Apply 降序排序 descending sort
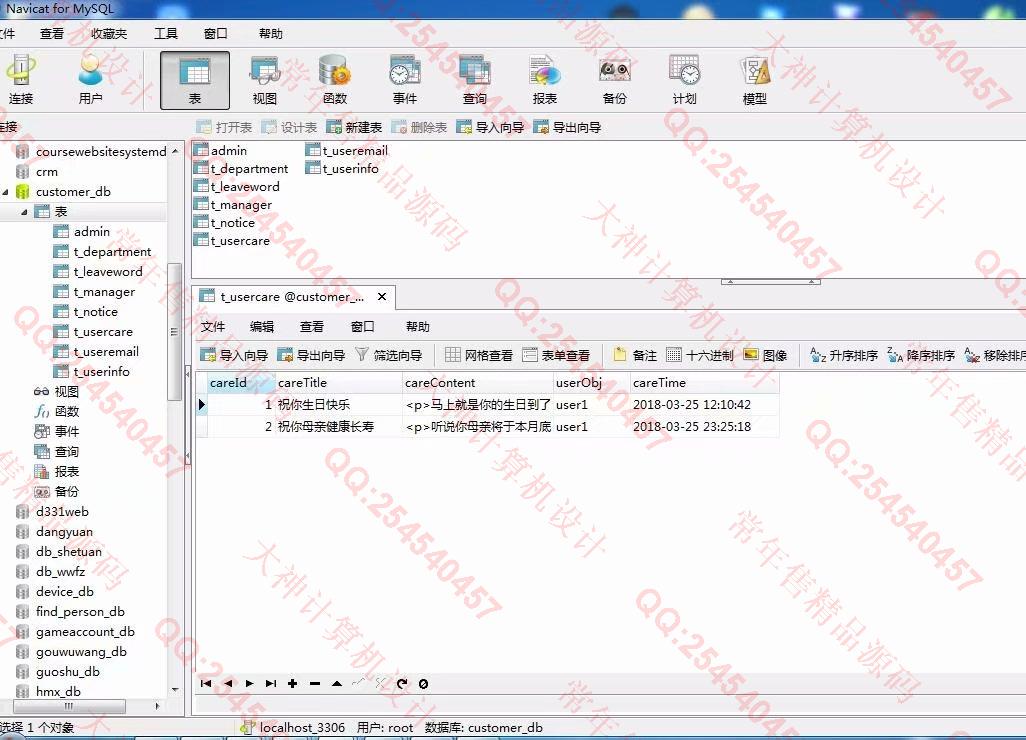This screenshot has height=740, width=1026. pyautogui.click(x=921, y=355)
